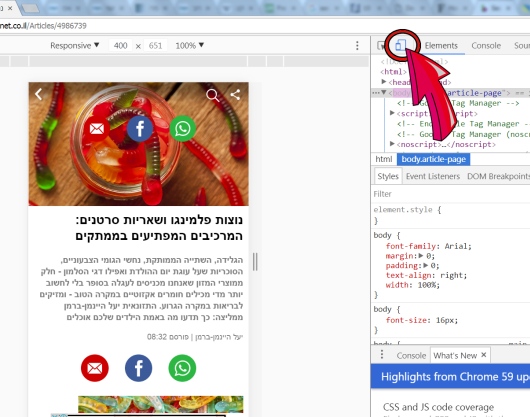Expand the script element node

[392, 113]
